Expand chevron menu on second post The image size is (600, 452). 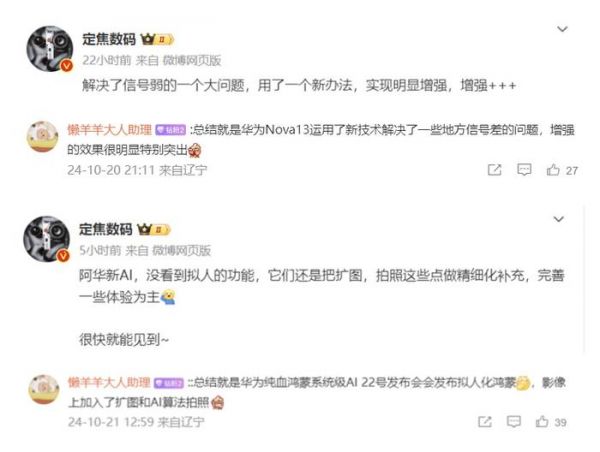559,219
